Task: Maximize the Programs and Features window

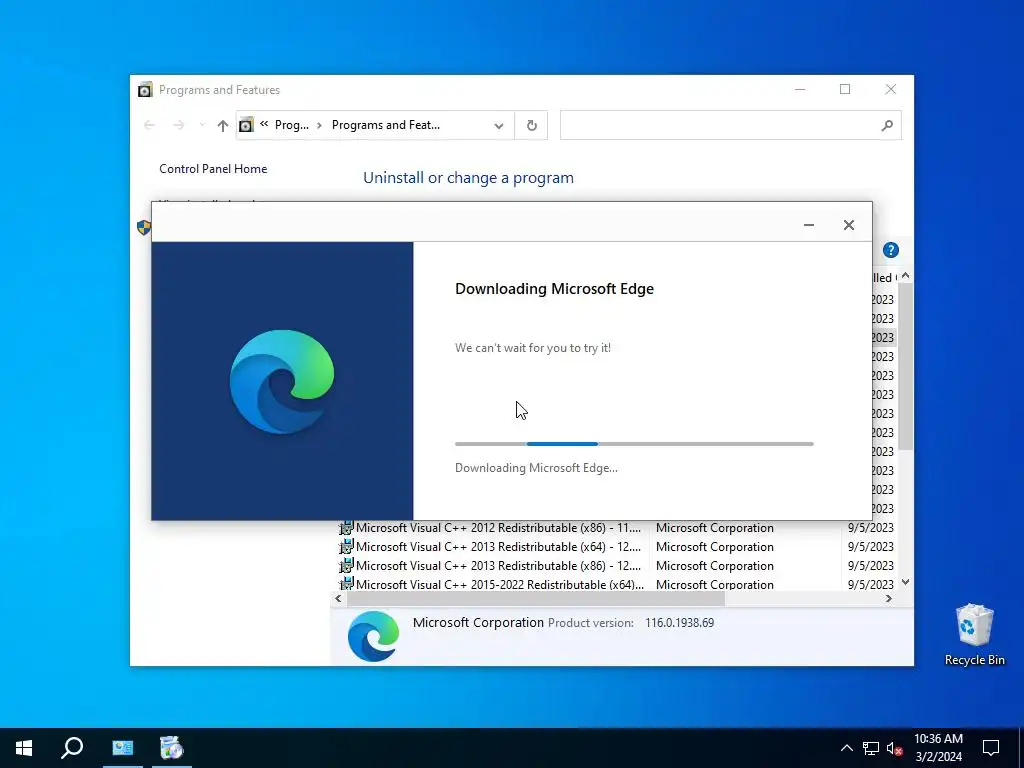Action: tap(845, 89)
